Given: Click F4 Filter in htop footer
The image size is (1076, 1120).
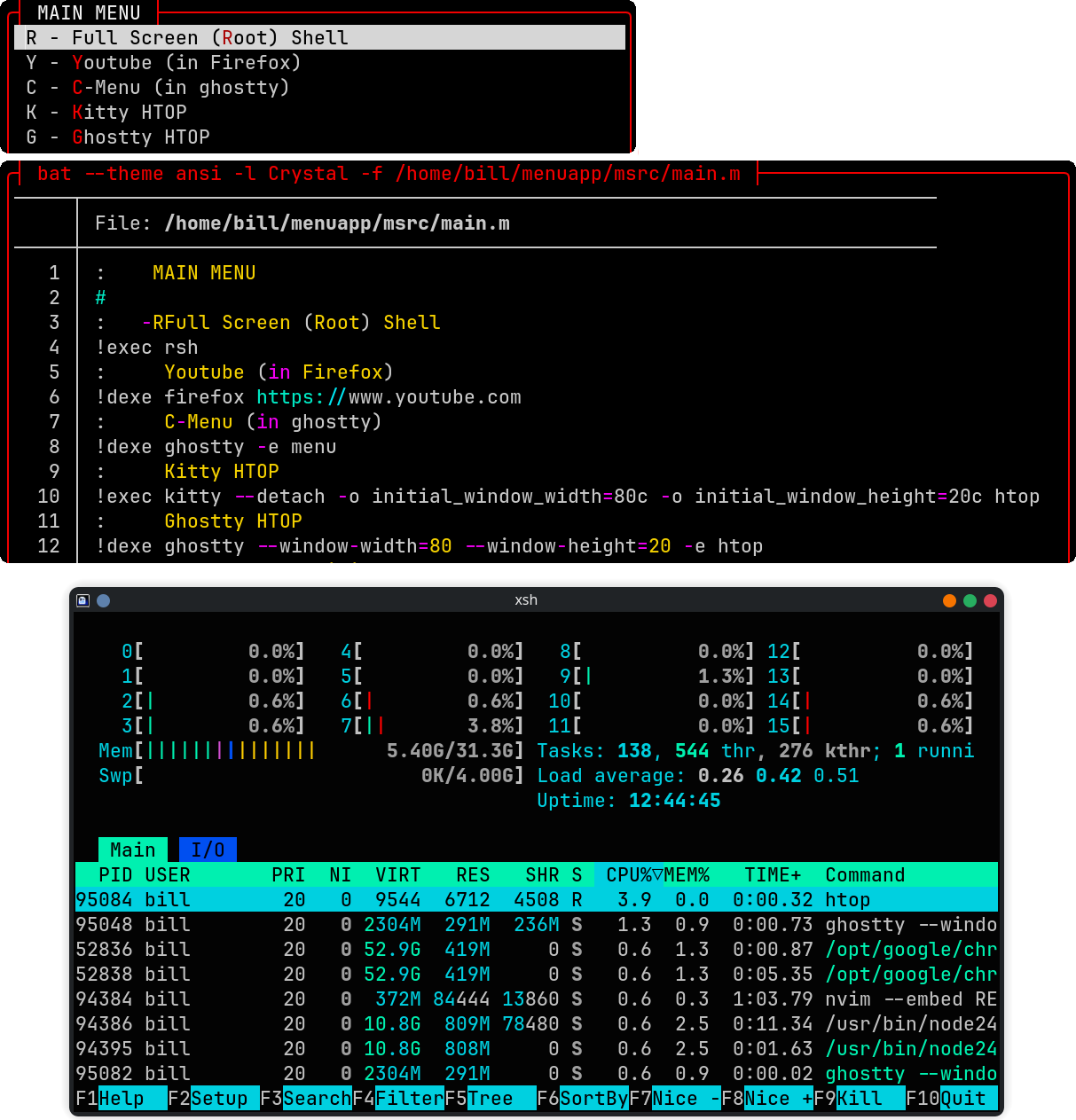Looking at the screenshot, I should tap(398, 1098).
